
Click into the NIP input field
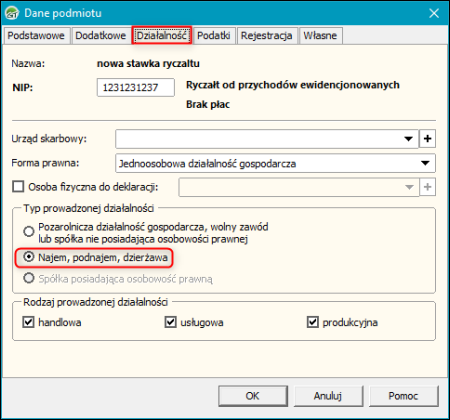[x=136, y=87]
